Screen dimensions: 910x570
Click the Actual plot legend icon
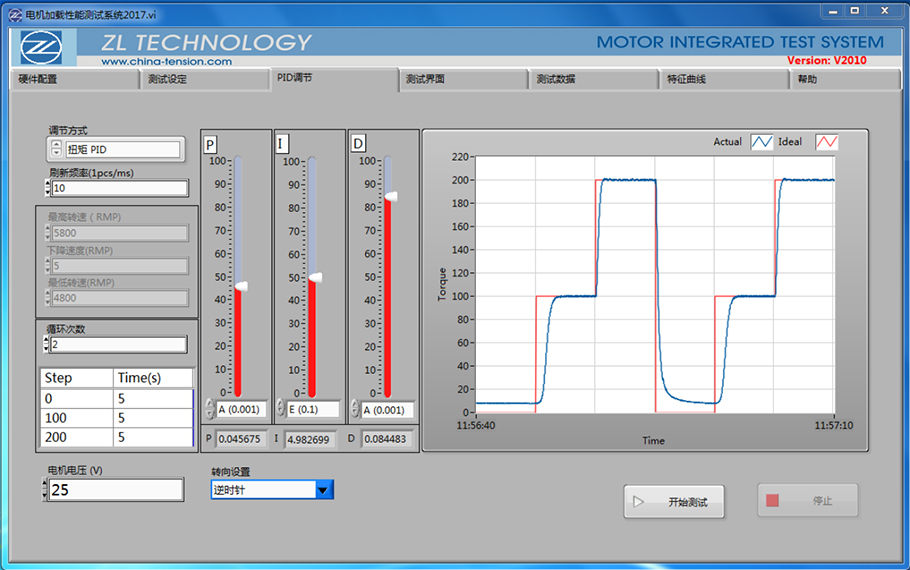pyautogui.click(x=762, y=142)
